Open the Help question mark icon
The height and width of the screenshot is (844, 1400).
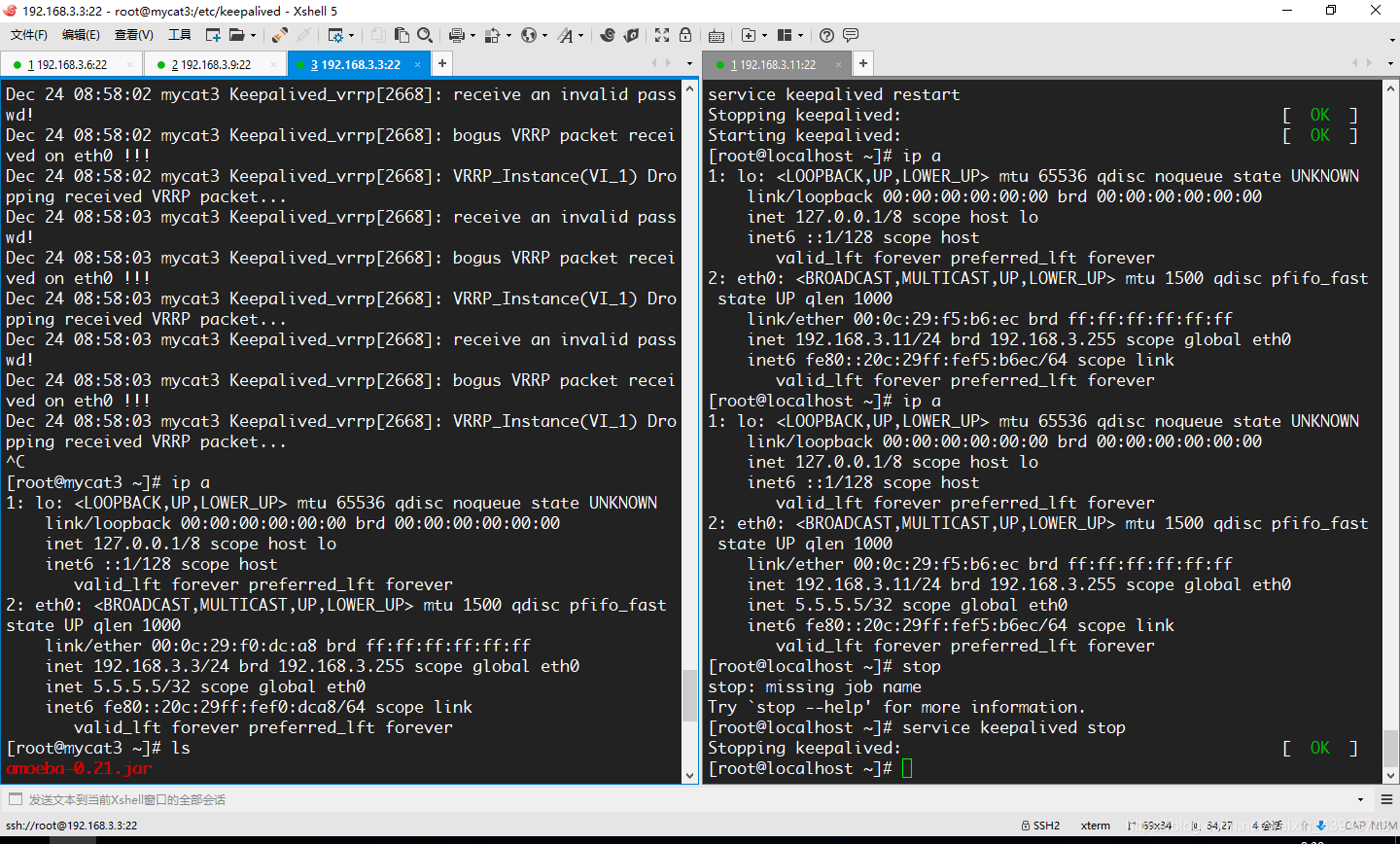[826, 35]
